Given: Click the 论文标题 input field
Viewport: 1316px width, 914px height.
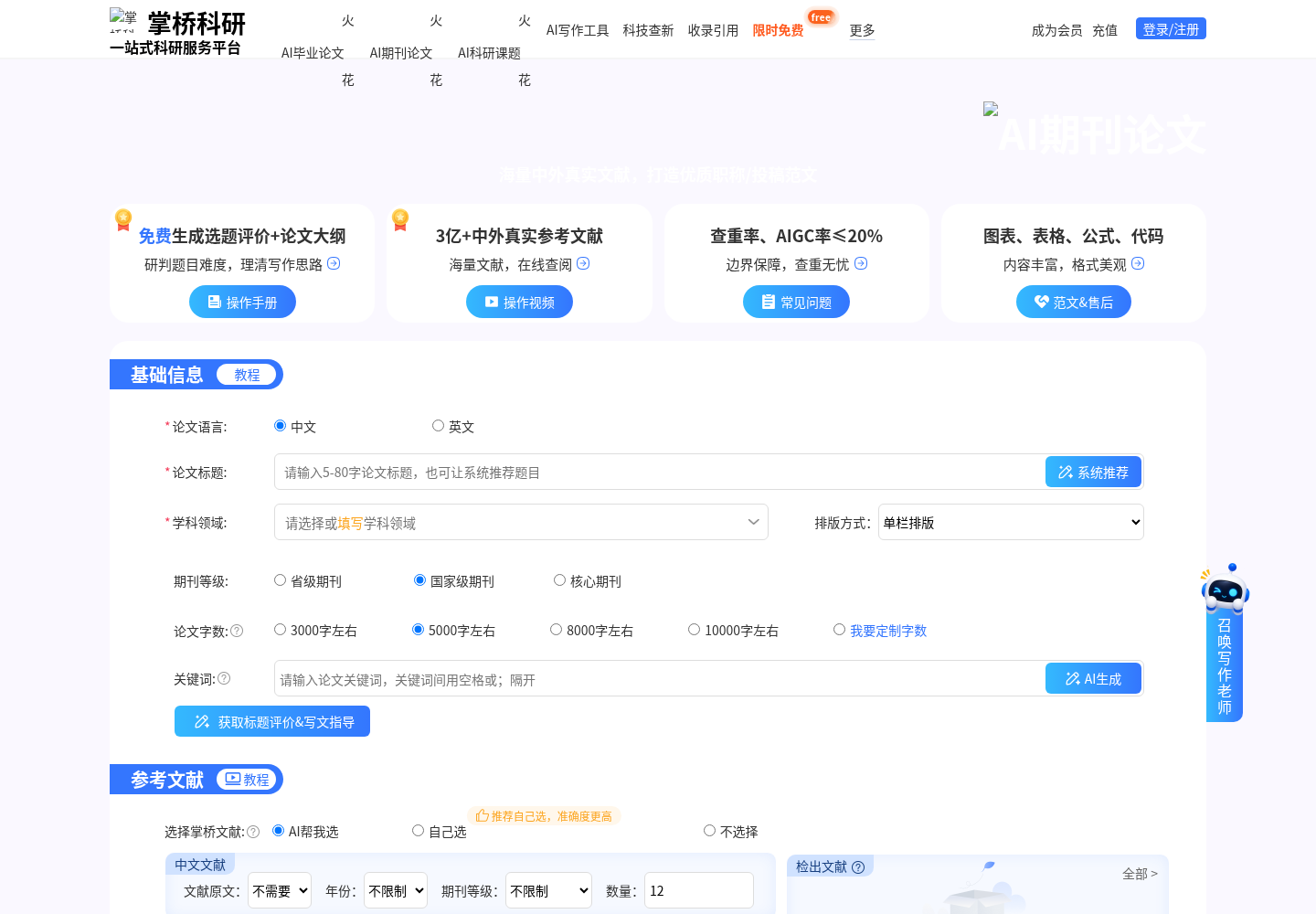Looking at the screenshot, I should pyautogui.click(x=660, y=472).
